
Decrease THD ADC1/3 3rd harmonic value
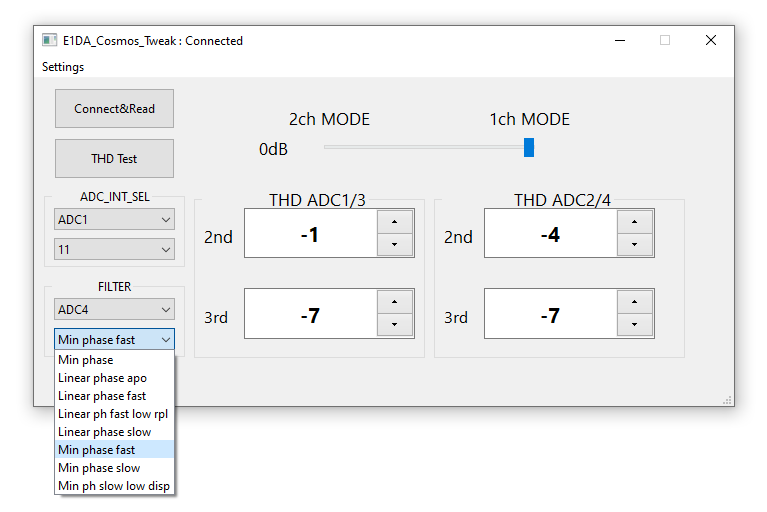point(395,325)
